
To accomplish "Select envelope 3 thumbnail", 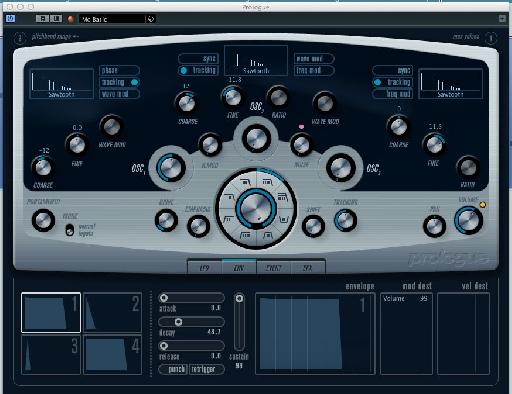I will pos(51,354).
